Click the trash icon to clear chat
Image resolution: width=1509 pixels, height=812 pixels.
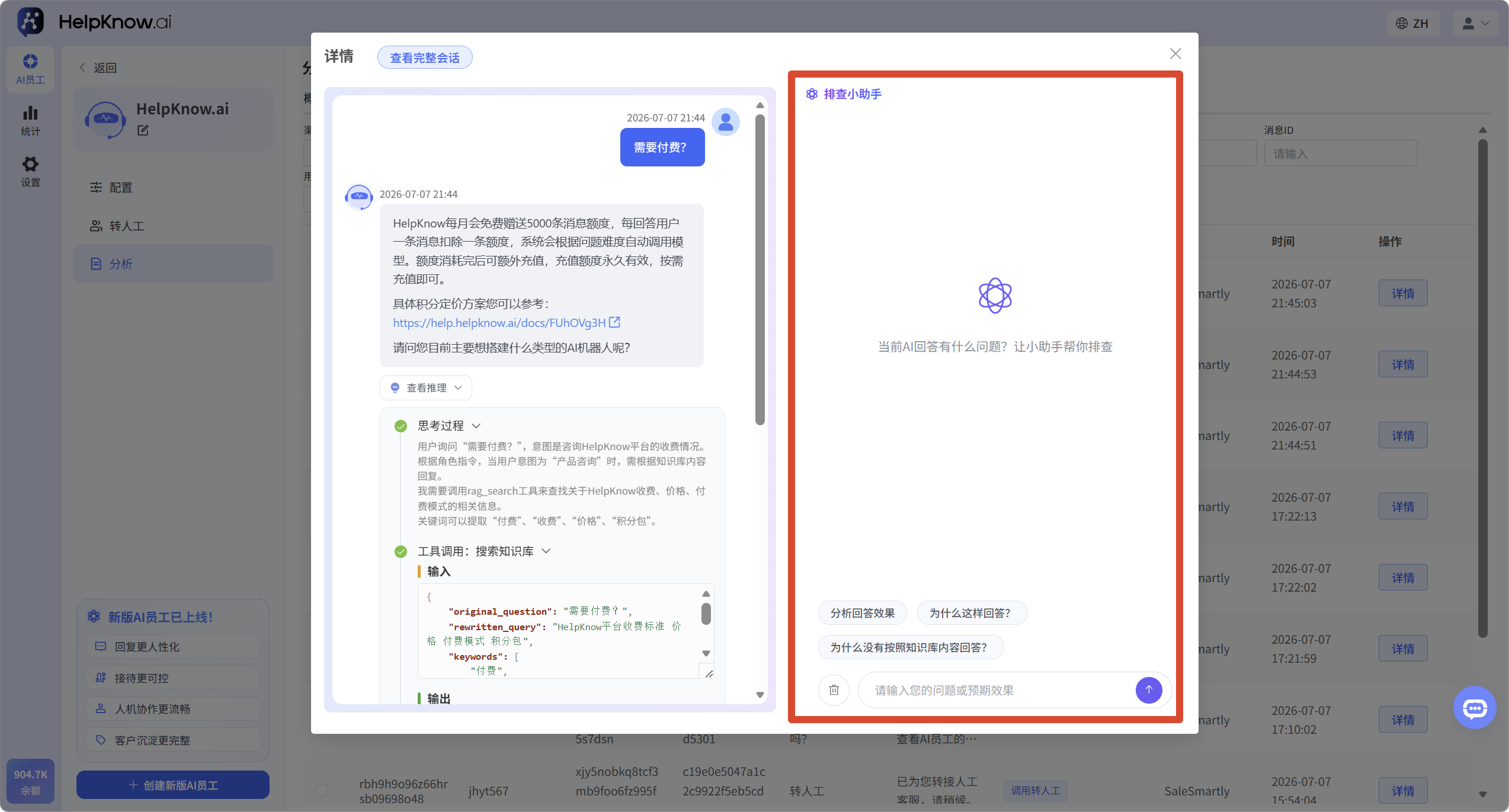[834, 690]
